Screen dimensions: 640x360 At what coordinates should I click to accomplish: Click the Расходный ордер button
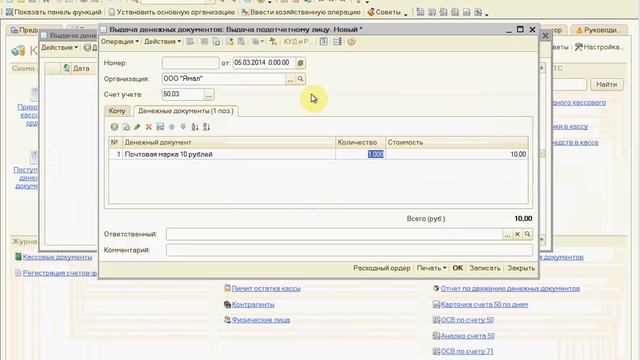382,268
